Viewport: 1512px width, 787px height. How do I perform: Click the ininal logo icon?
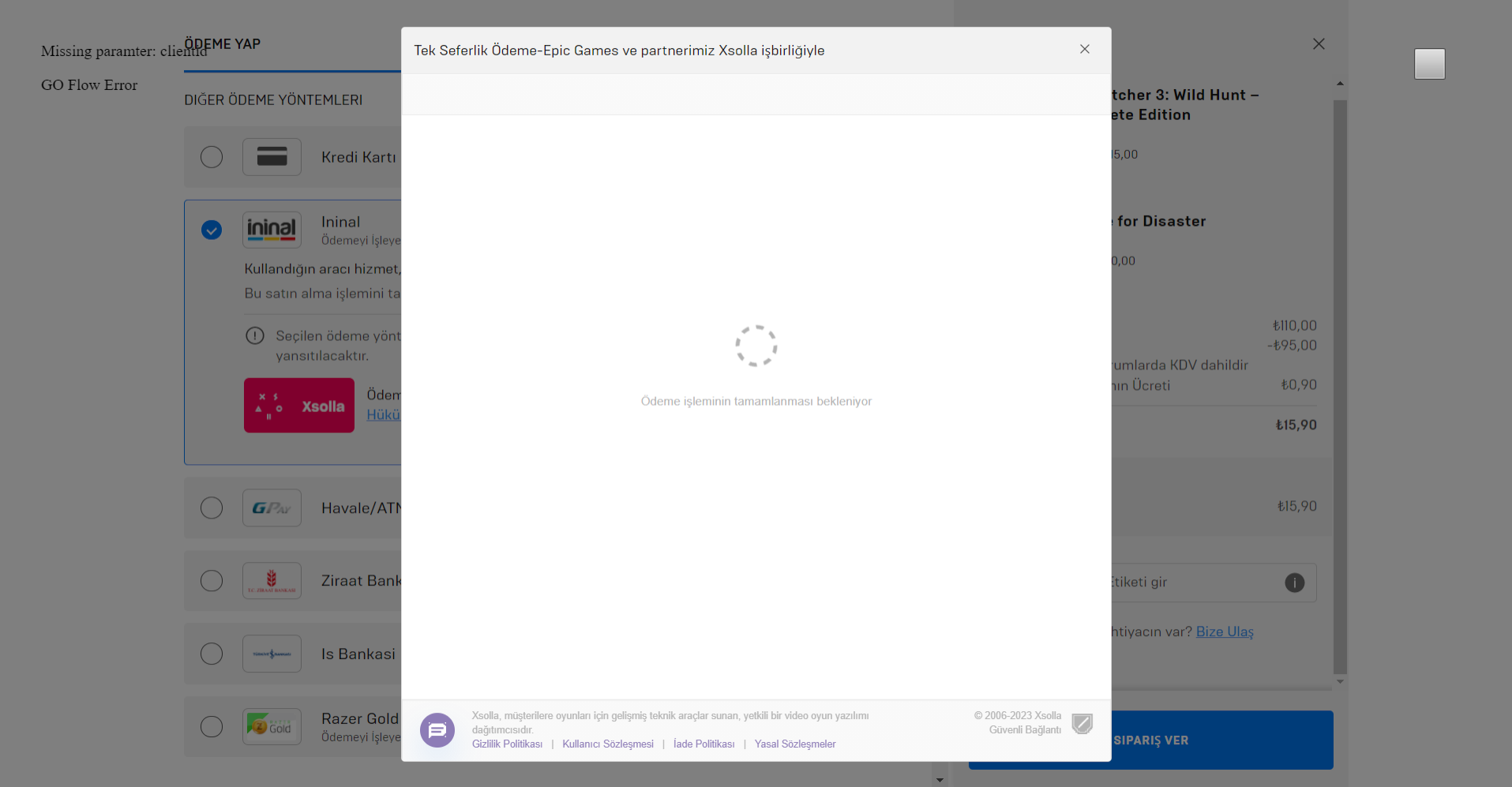(272, 230)
